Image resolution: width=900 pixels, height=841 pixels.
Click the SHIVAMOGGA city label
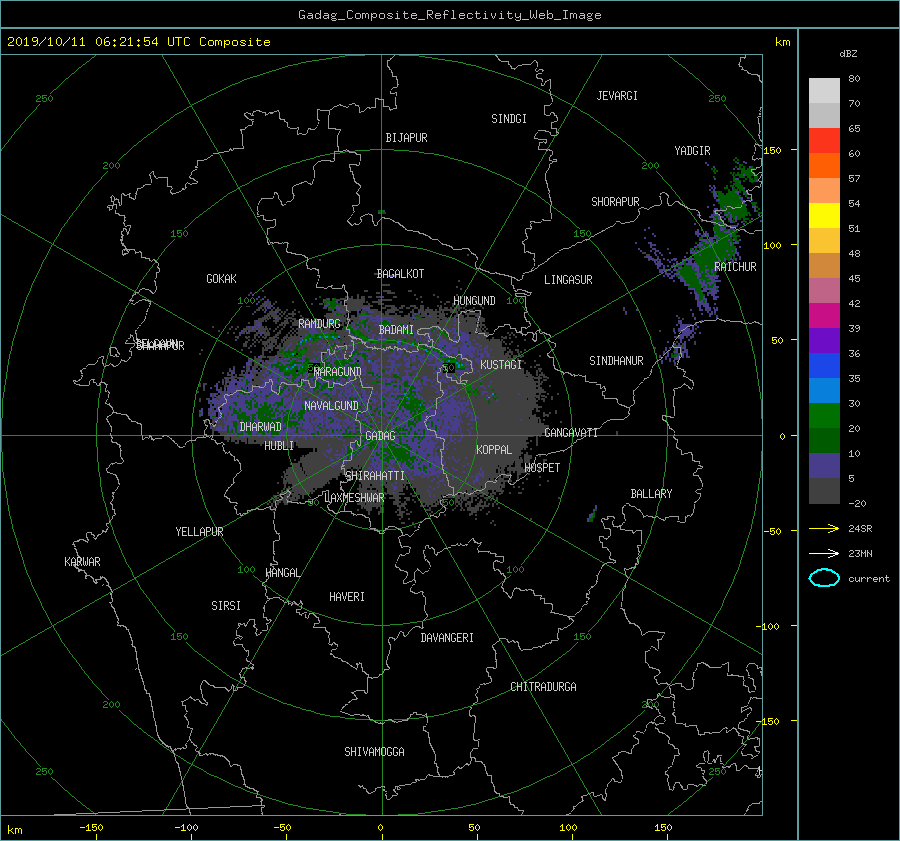click(374, 752)
